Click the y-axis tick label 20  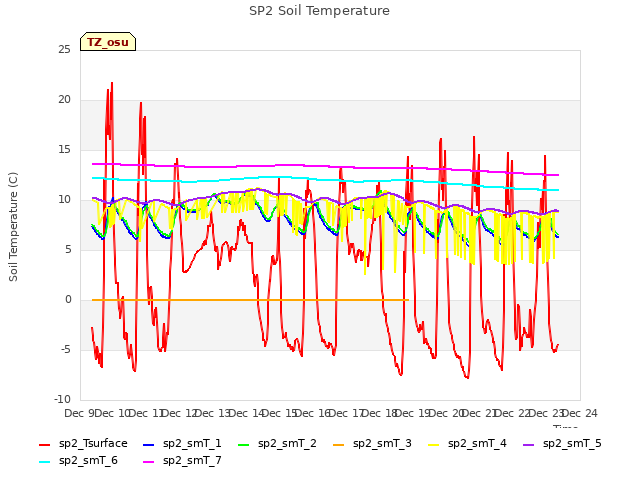64,99
